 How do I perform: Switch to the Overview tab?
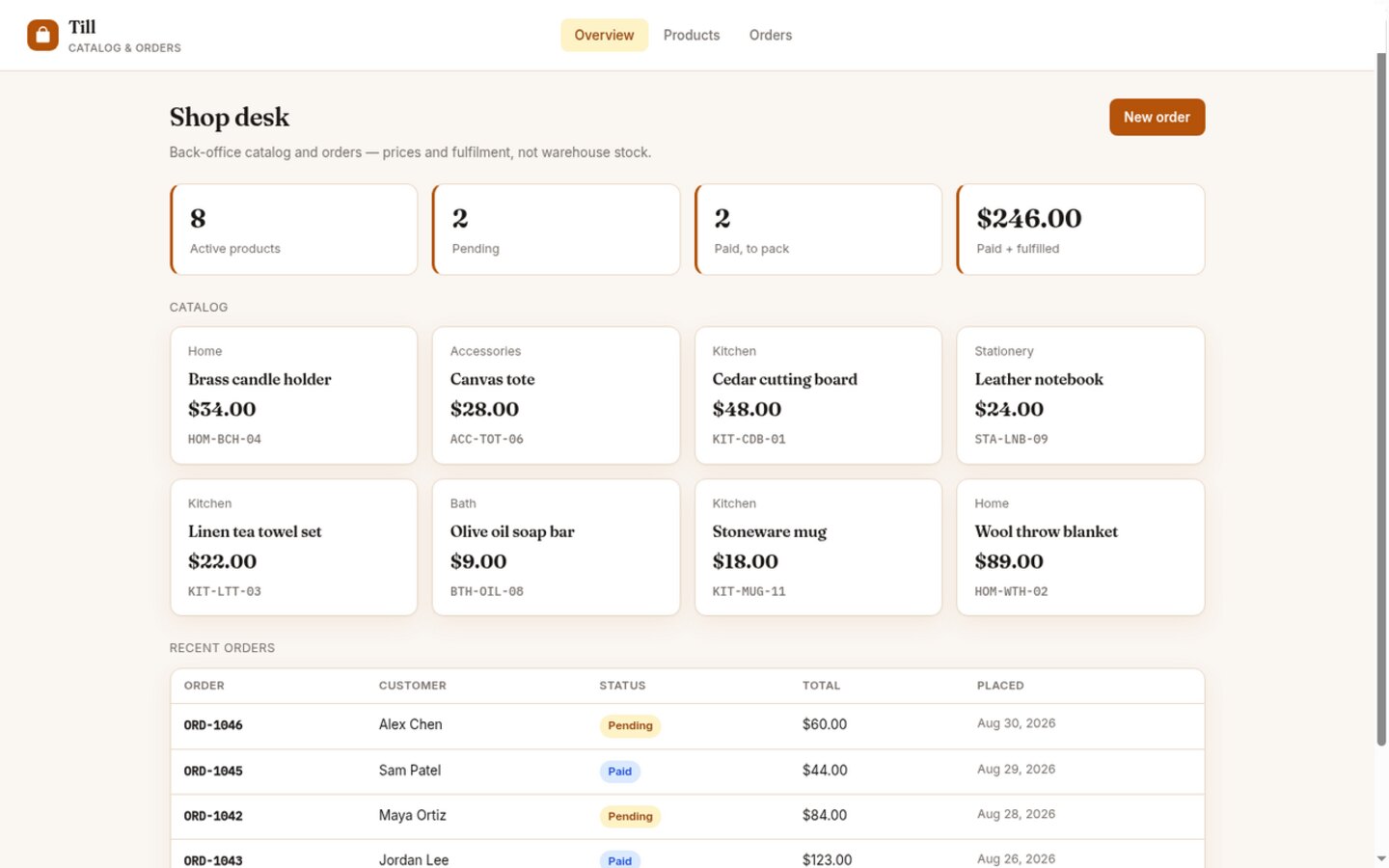coord(604,35)
